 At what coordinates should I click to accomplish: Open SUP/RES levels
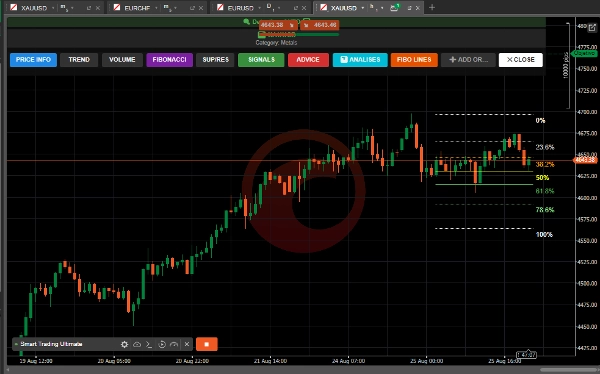coord(215,60)
